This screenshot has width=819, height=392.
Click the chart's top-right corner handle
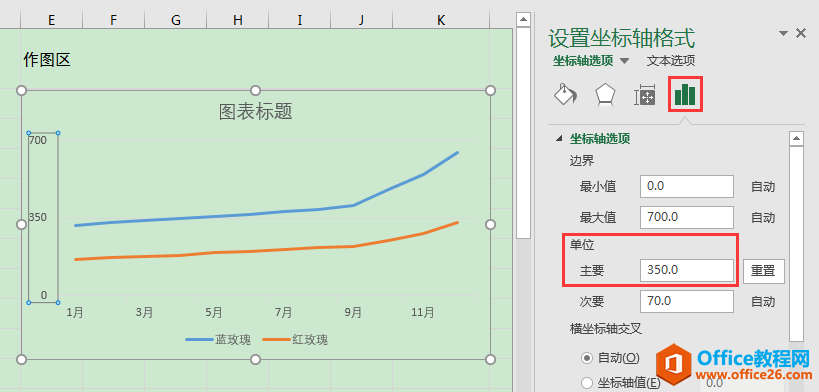pos(490,90)
